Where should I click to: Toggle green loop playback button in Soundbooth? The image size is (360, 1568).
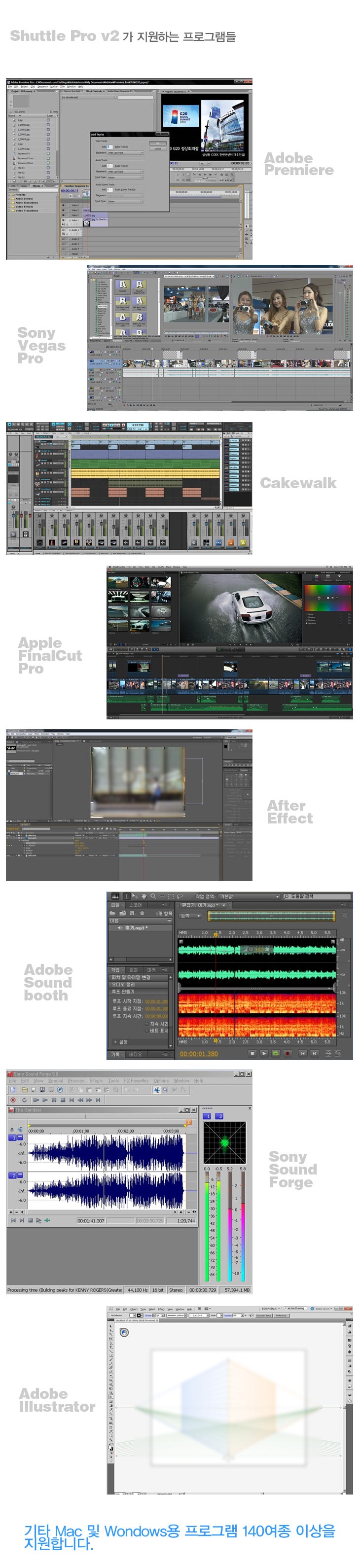pyautogui.click(x=276, y=1053)
